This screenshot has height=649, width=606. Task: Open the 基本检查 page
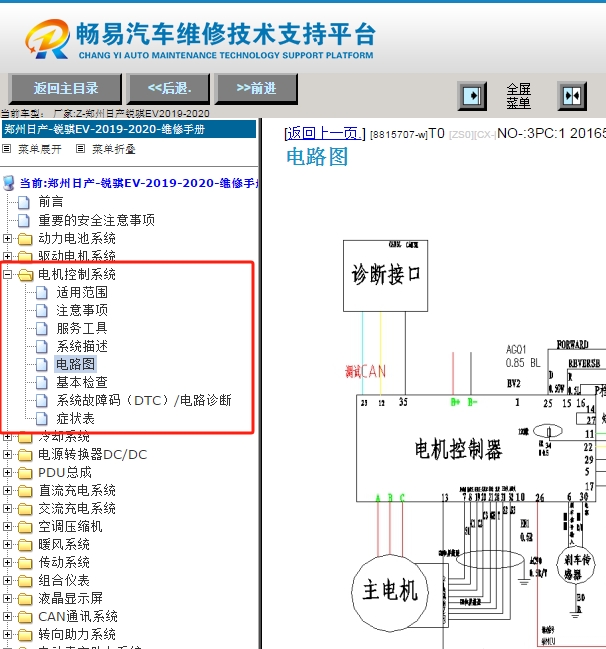tap(82, 382)
